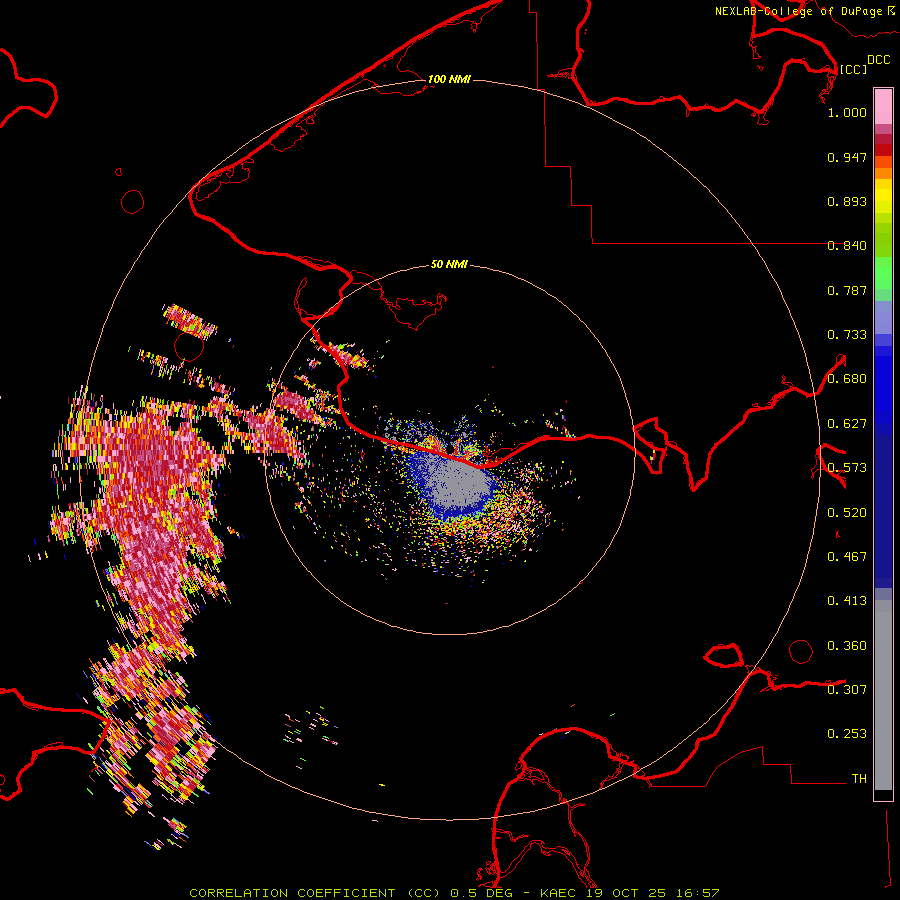The width and height of the screenshot is (900, 900).
Task: Click the 16:57 timestamp in the caption
Action: point(697,893)
